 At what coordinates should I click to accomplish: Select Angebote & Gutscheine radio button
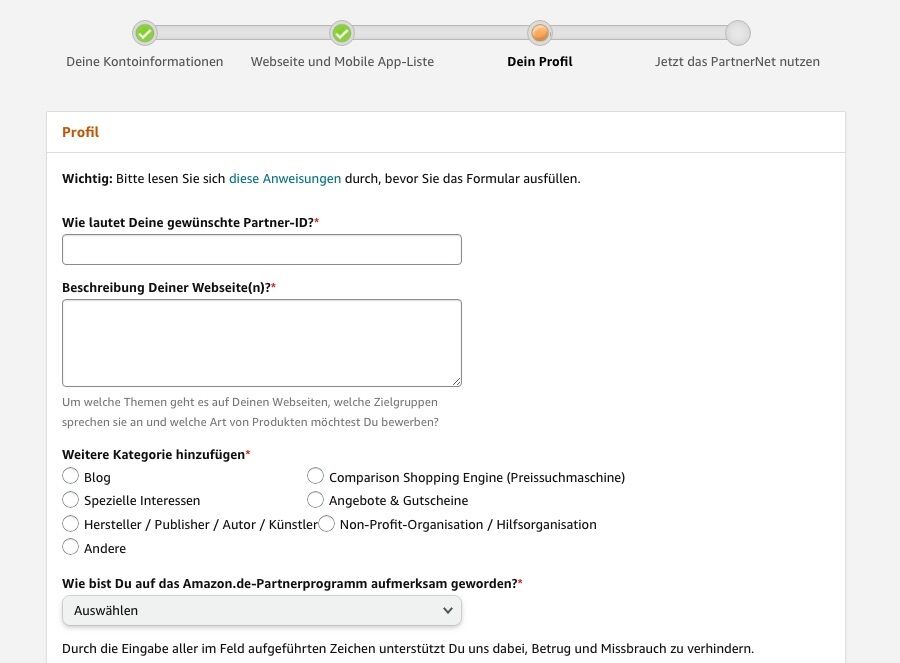click(x=316, y=499)
